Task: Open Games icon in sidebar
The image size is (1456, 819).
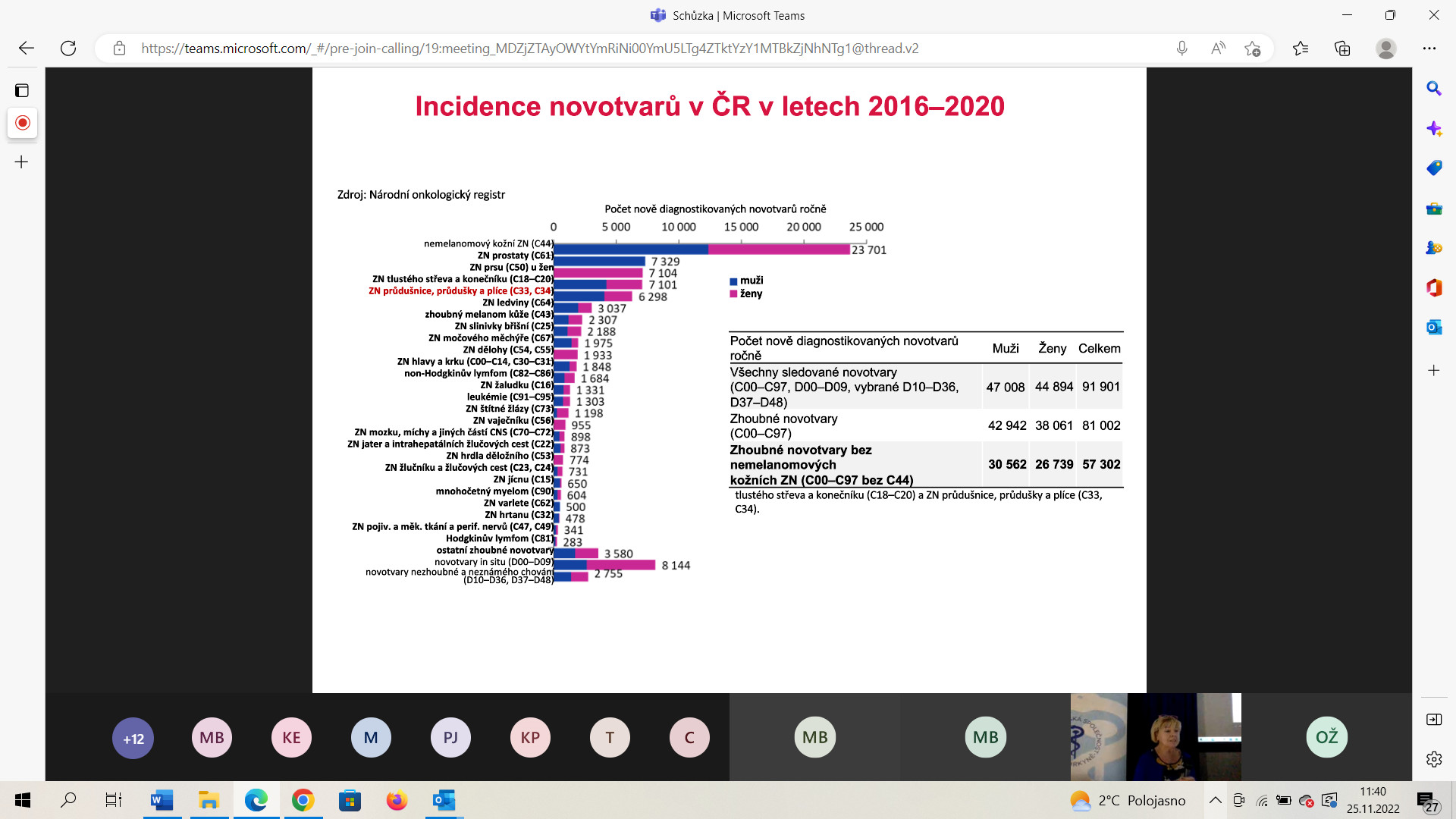Action: (1433, 247)
